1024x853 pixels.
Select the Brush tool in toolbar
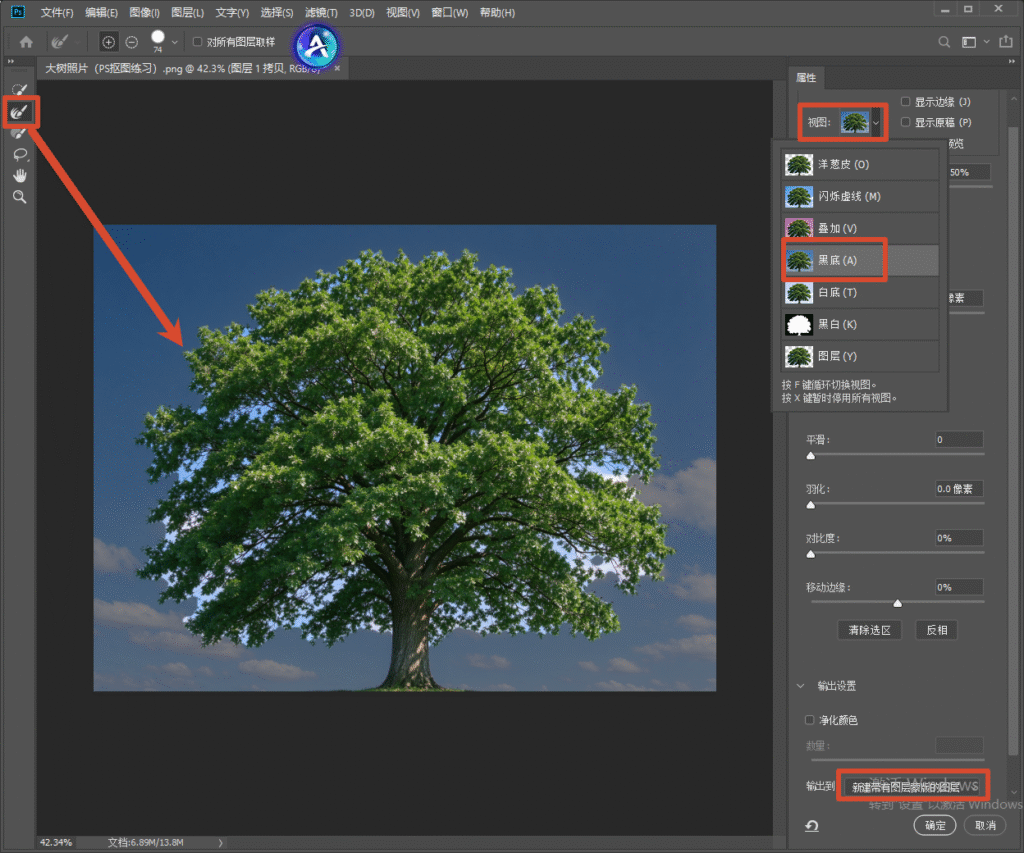[x=20, y=133]
